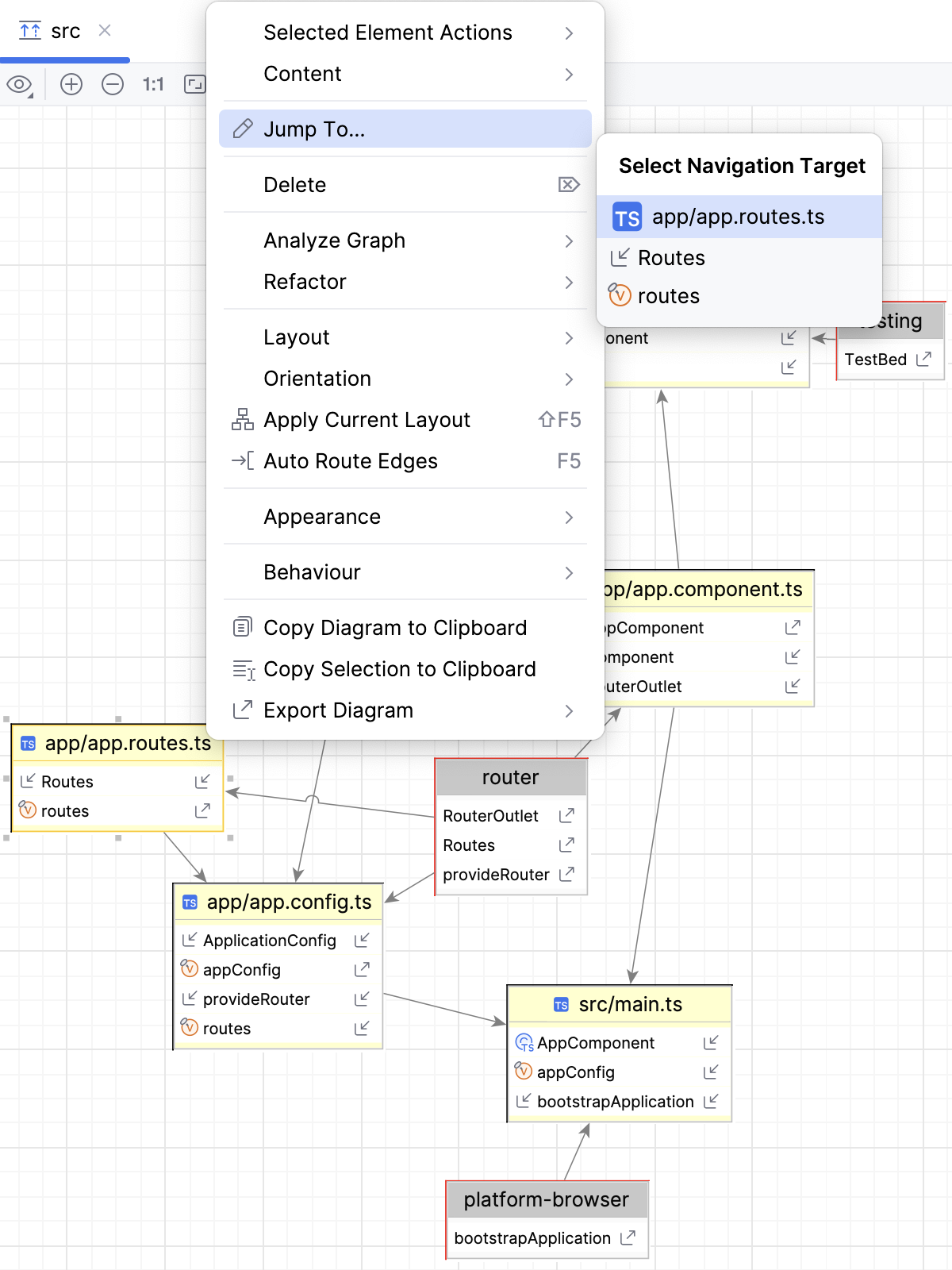This screenshot has width=952, height=1270.
Task: Click AppComponent class icon in main.ts
Action: [x=524, y=1042]
